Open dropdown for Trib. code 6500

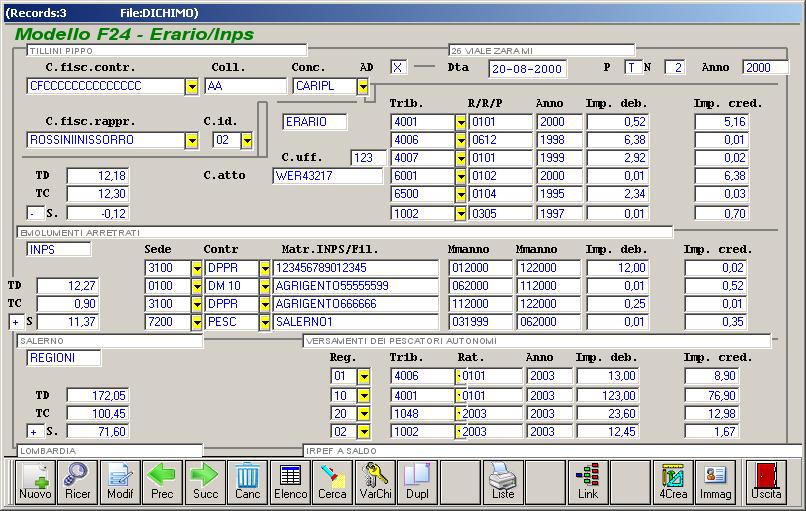461,194
